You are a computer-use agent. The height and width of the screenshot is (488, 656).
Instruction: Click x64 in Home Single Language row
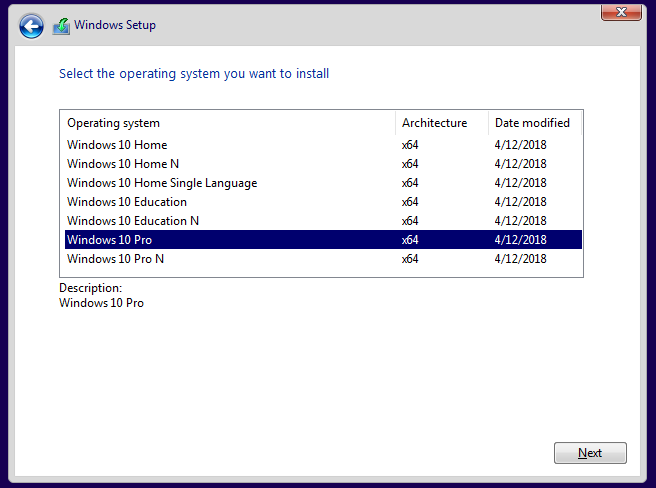[410, 183]
